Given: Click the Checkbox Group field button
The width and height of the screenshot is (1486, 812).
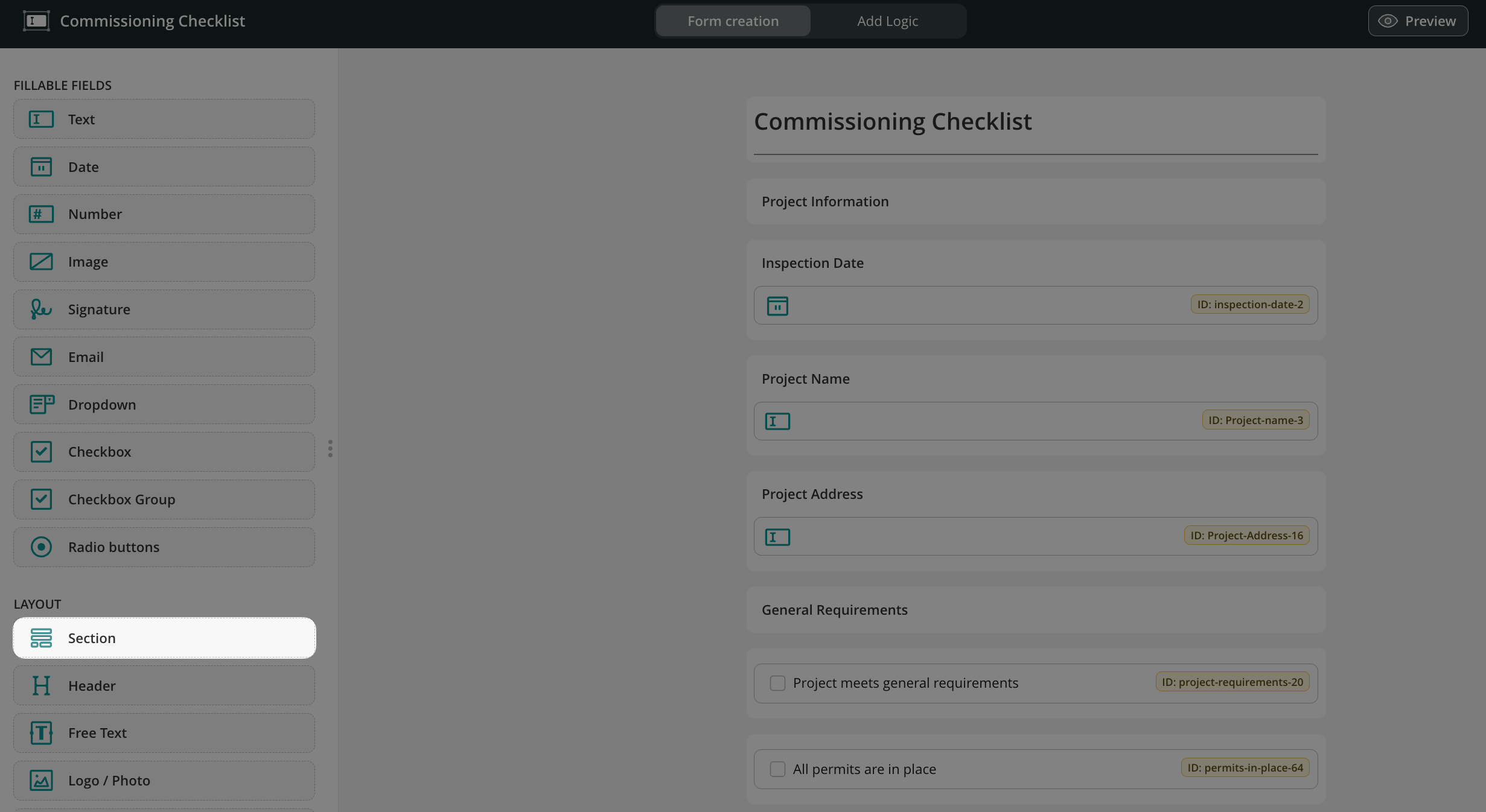Looking at the screenshot, I should pos(164,500).
